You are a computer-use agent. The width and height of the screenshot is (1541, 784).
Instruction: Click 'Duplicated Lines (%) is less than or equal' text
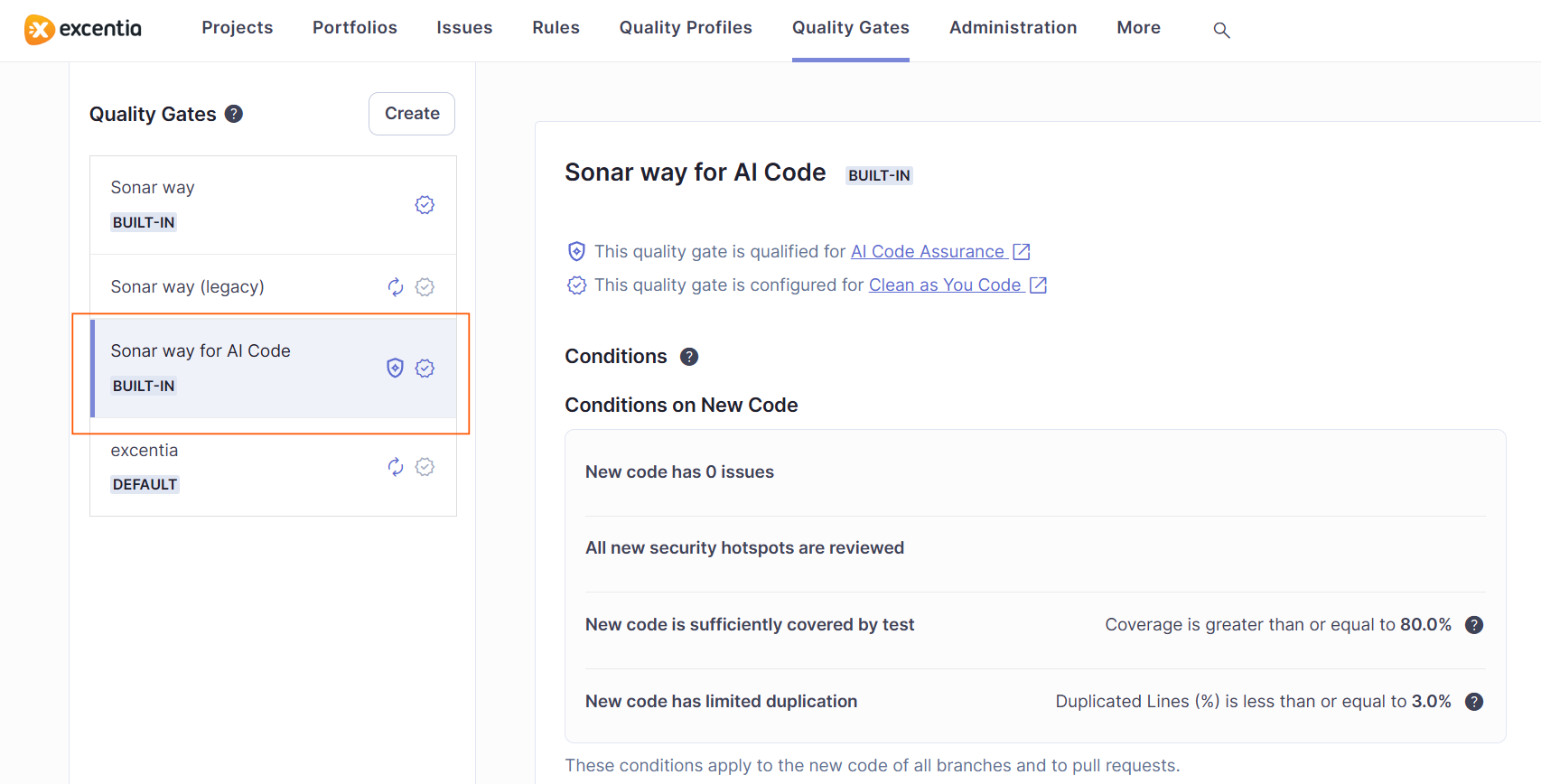click(1254, 702)
